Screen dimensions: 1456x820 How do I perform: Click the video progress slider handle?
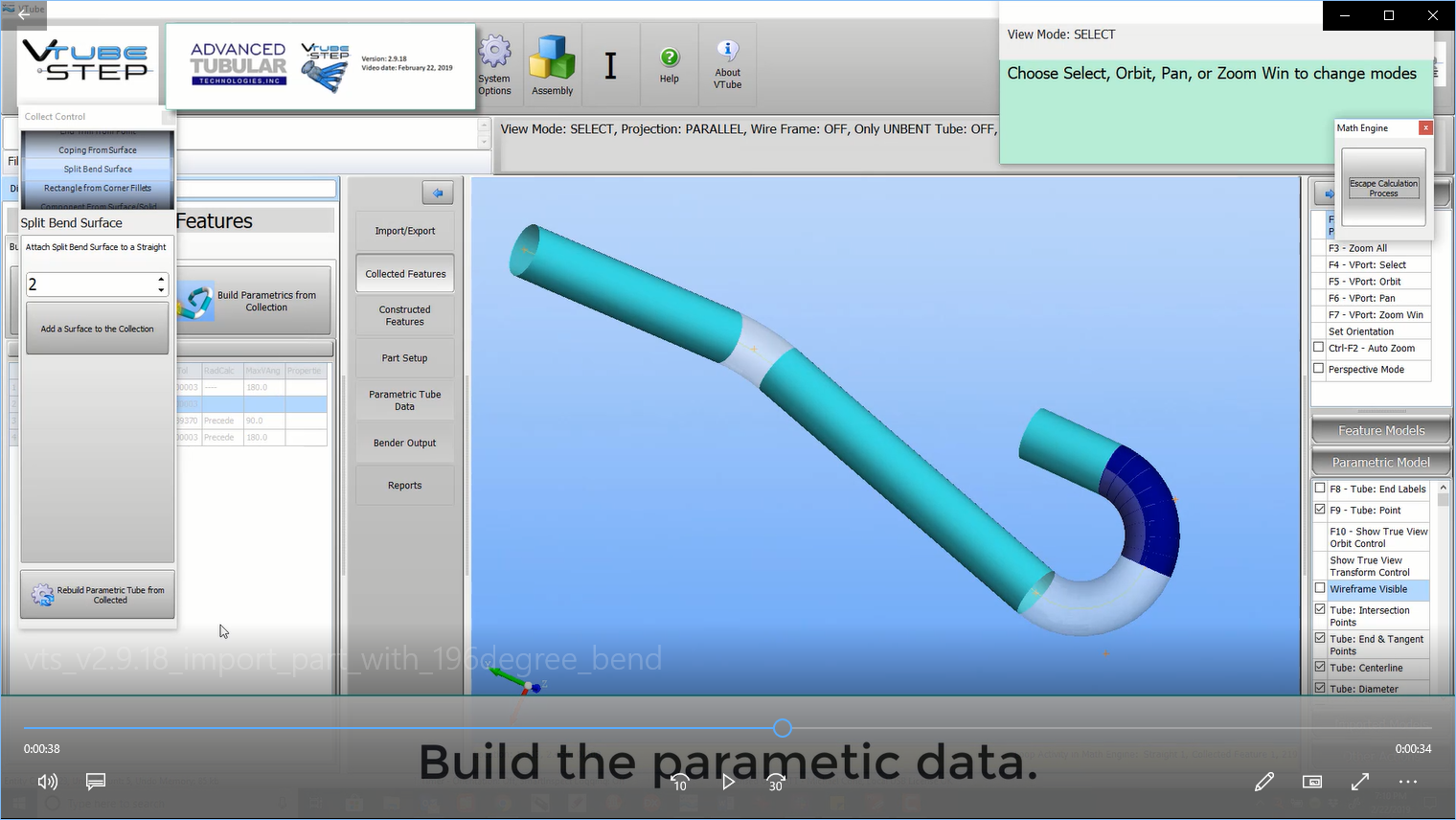tap(783, 729)
